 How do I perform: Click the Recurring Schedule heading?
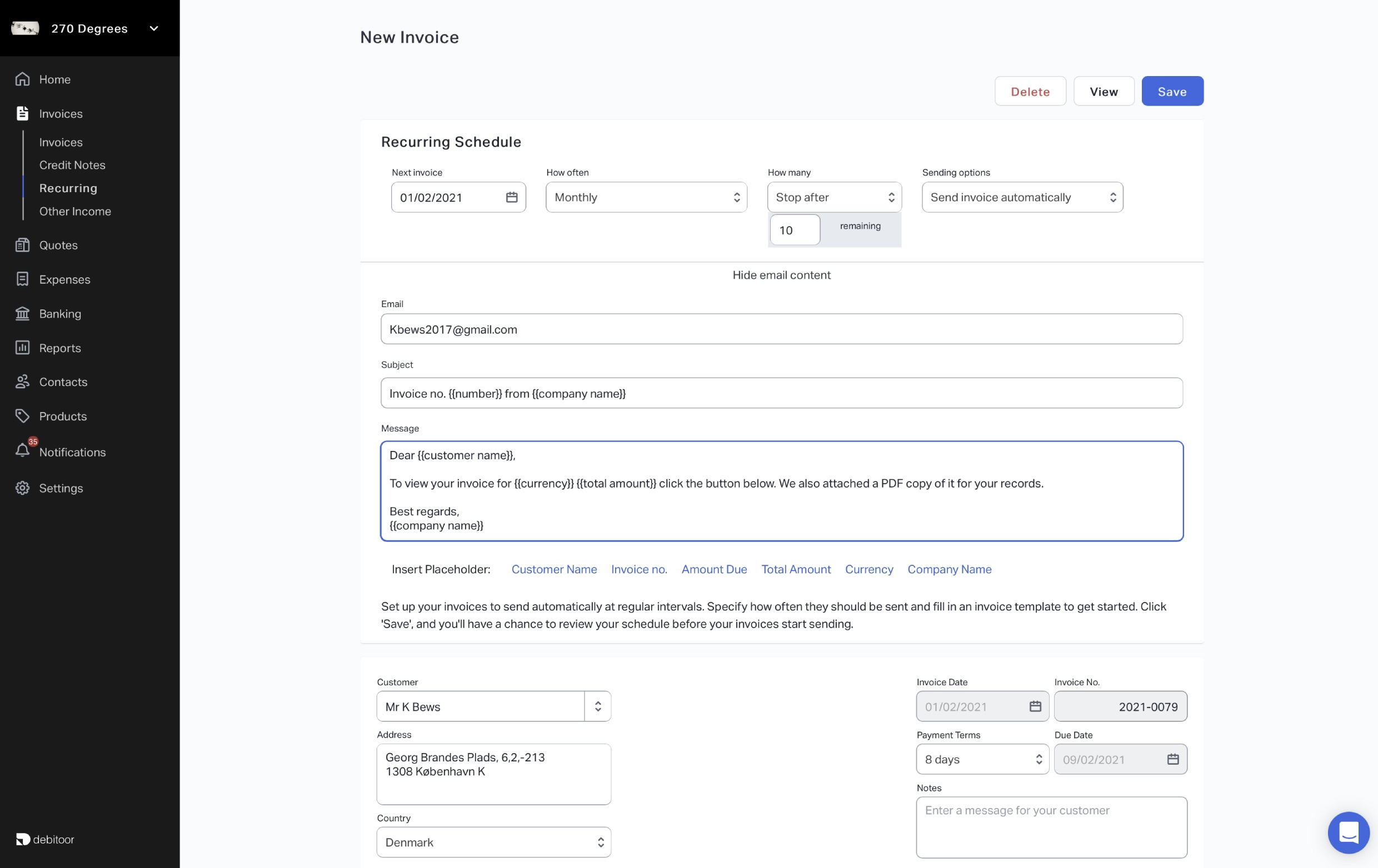tap(451, 141)
